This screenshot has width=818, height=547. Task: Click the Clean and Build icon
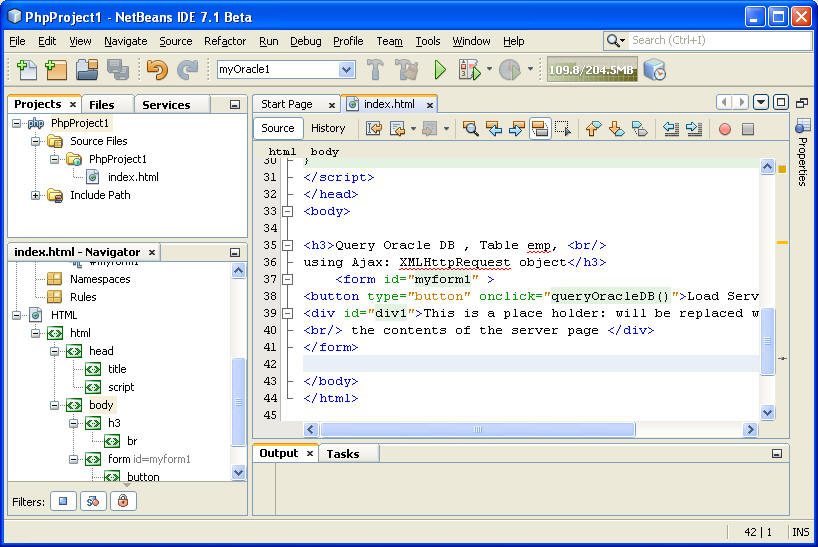(x=406, y=69)
